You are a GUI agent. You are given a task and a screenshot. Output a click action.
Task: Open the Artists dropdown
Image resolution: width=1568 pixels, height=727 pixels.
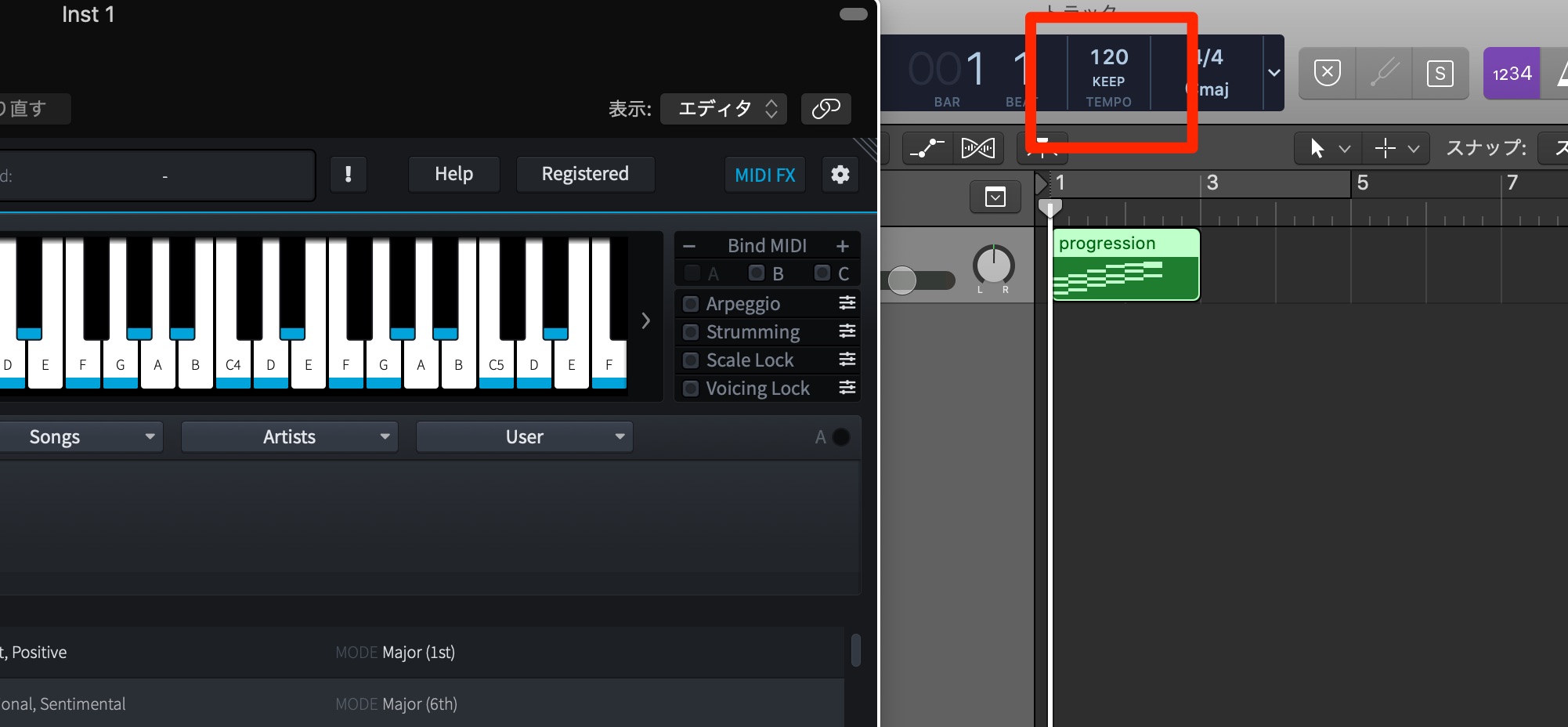pyautogui.click(x=290, y=437)
